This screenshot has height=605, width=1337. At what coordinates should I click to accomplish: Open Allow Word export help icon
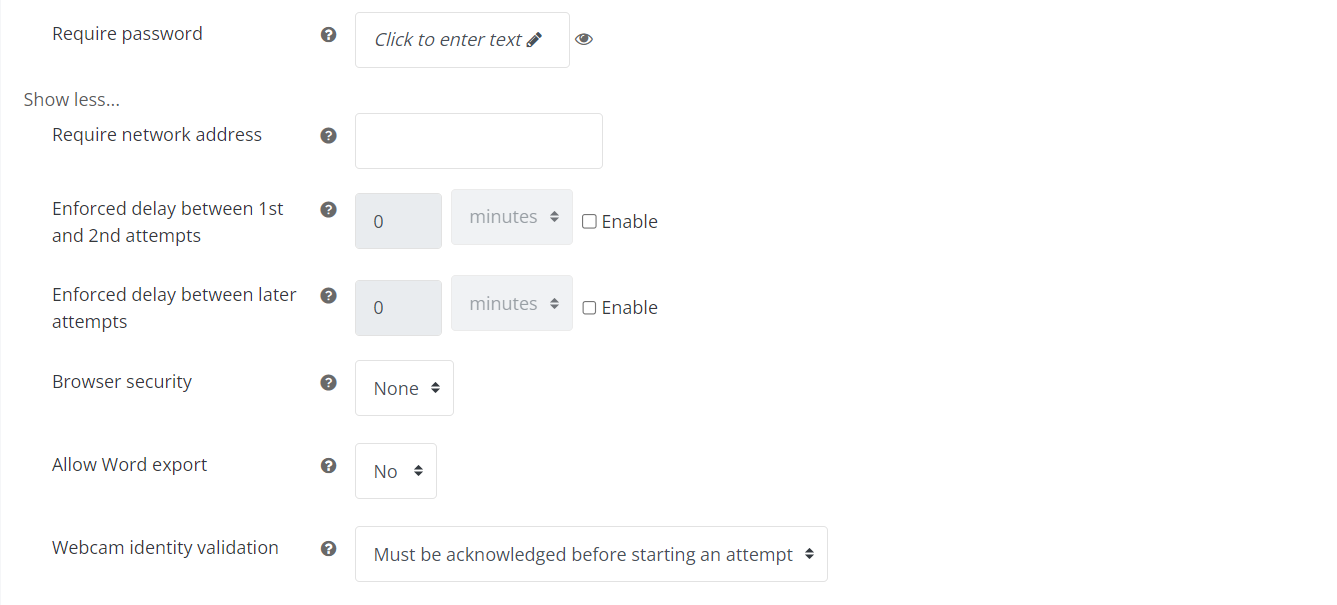click(x=328, y=466)
